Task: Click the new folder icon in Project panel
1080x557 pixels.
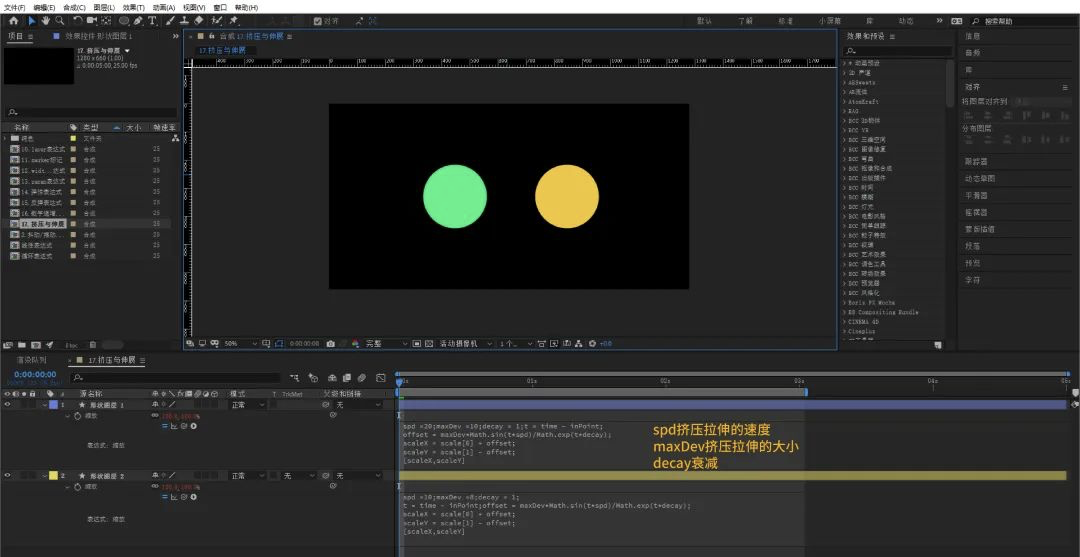Action: pos(21,344)
